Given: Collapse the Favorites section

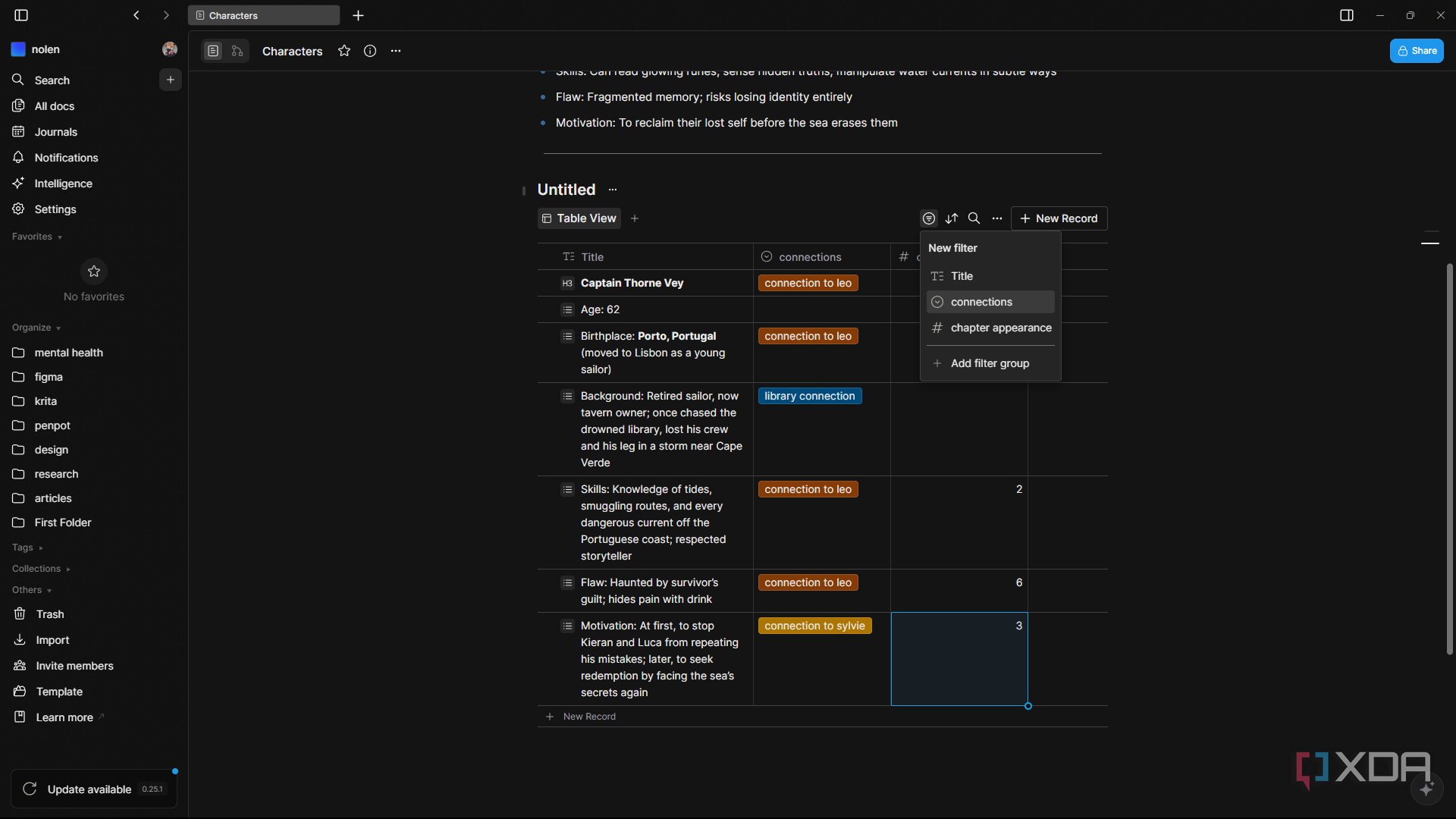Looking at the screenshot, I should [37, 237].
